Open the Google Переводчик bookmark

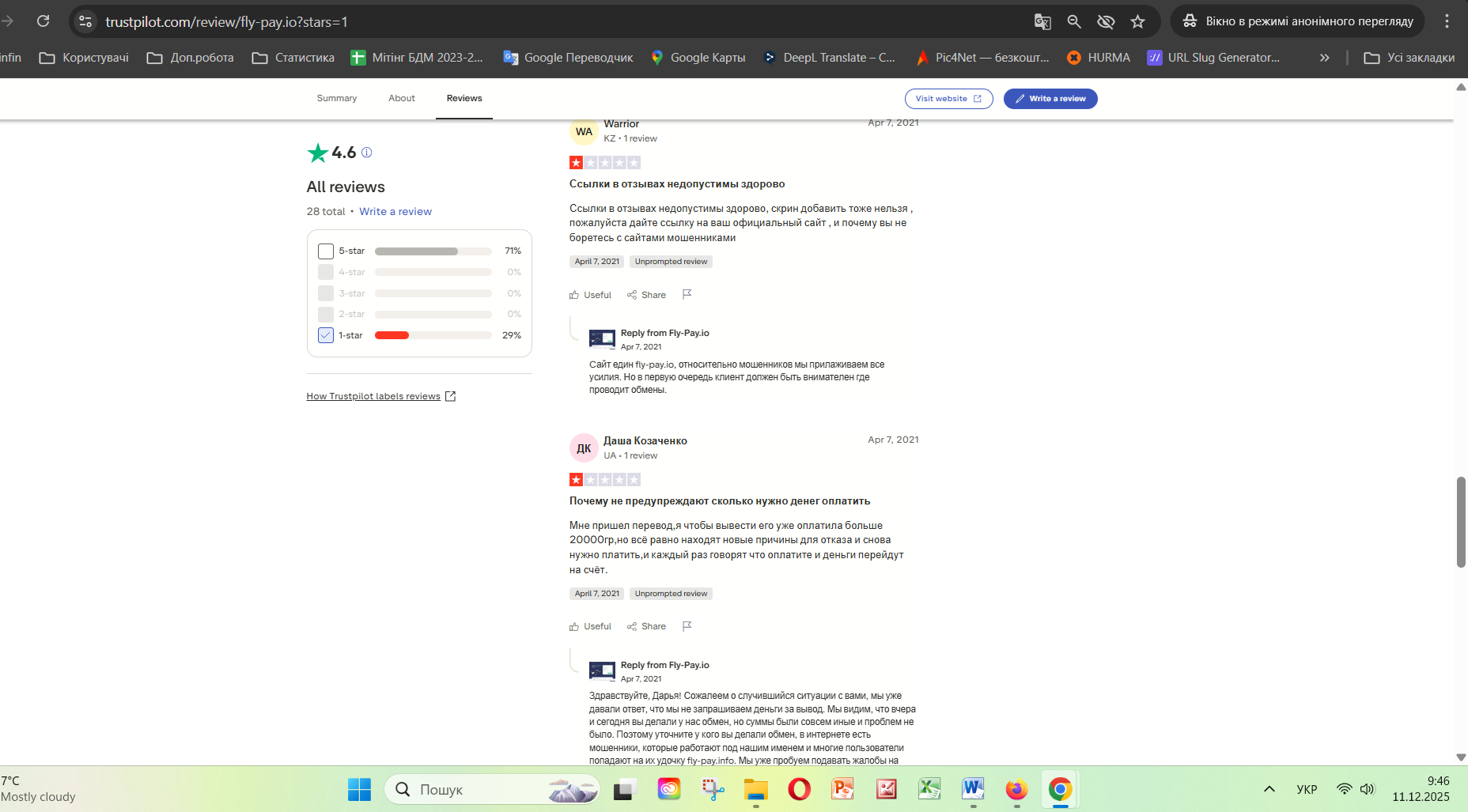pyautogui.click(x=569, y=58)
